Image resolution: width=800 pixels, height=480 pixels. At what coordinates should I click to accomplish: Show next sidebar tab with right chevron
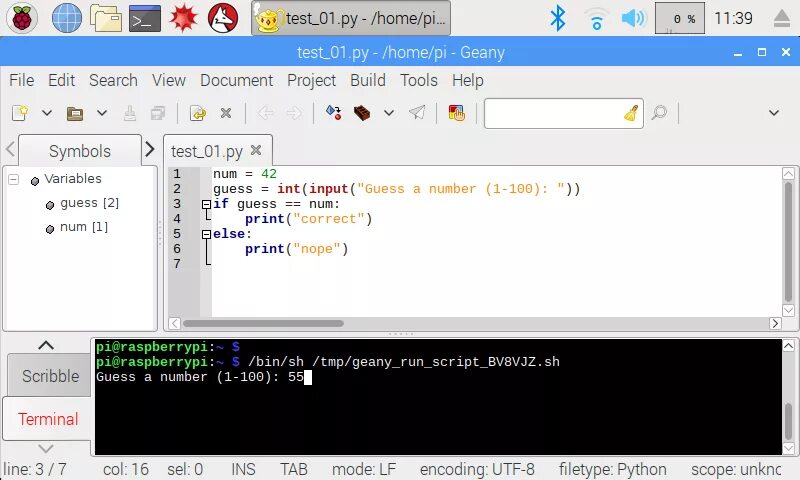click(149, 149)
